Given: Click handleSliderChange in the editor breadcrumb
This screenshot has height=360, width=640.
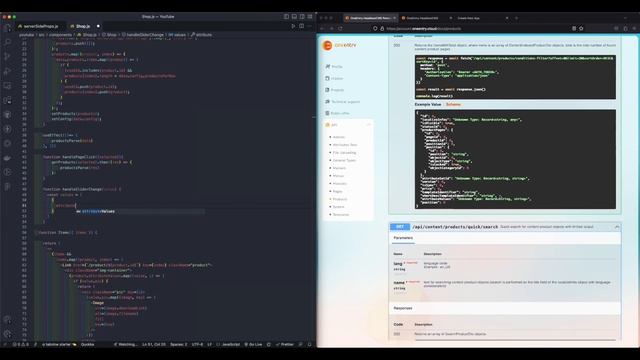Looking at the screenshot, I should tap(142, 35).
